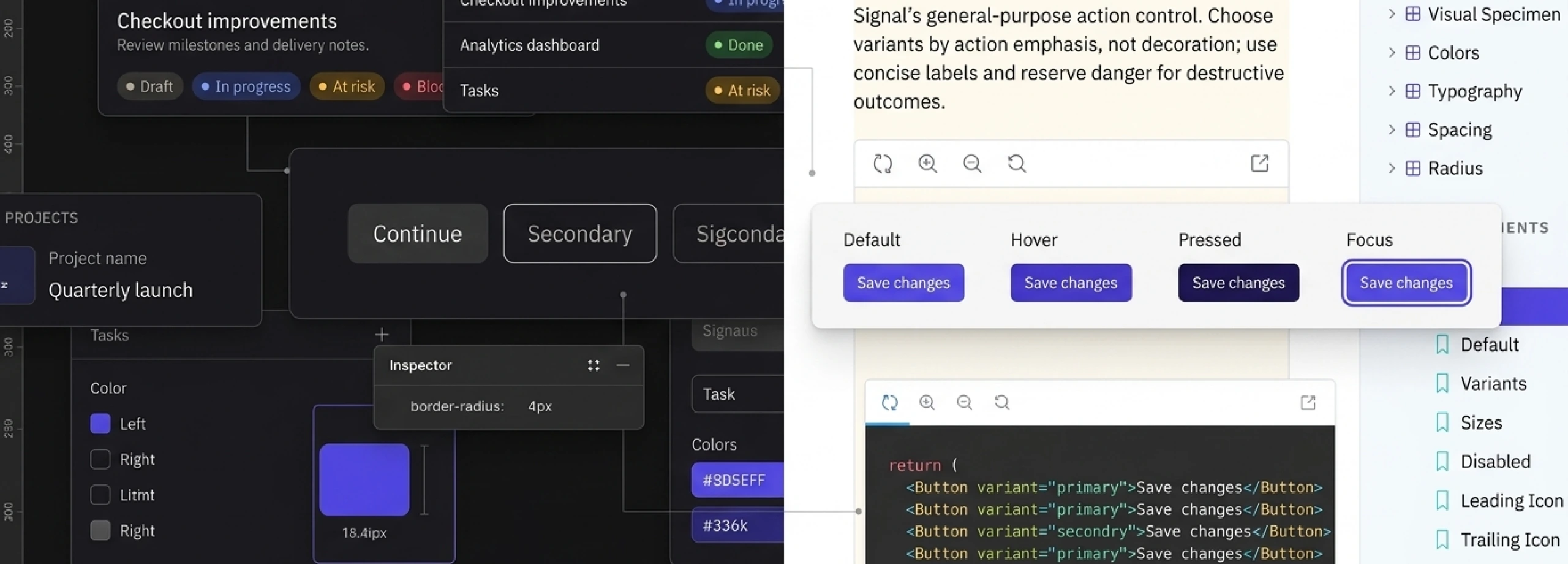Click the Secondary outlined button
This screenshot has height=564, width=1568.
(580, 234)
